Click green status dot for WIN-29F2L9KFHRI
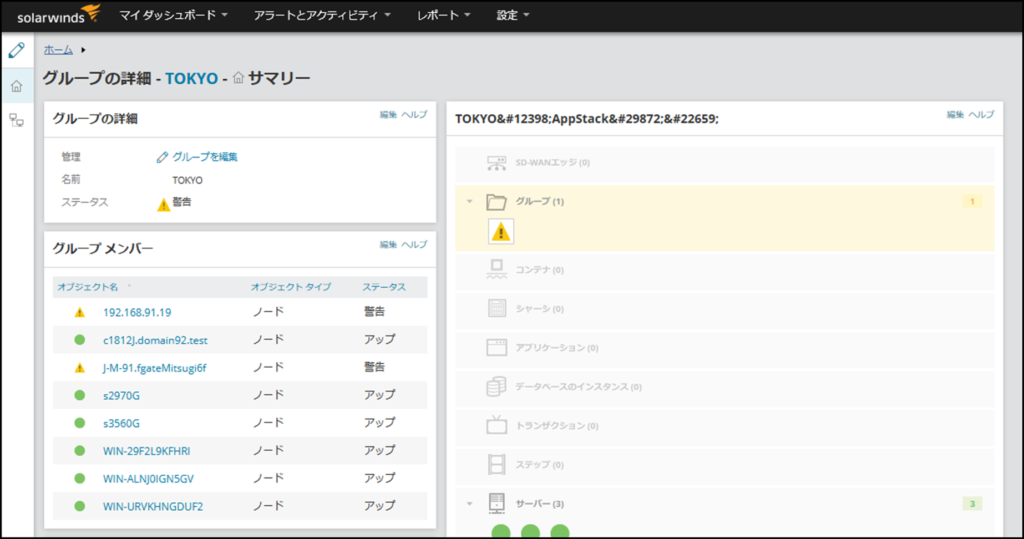1024x539 pixels. point(80,451)
